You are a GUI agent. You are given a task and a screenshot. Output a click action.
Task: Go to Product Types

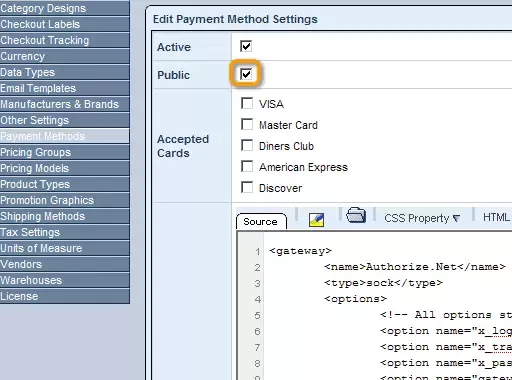click(x=65, y=184)
